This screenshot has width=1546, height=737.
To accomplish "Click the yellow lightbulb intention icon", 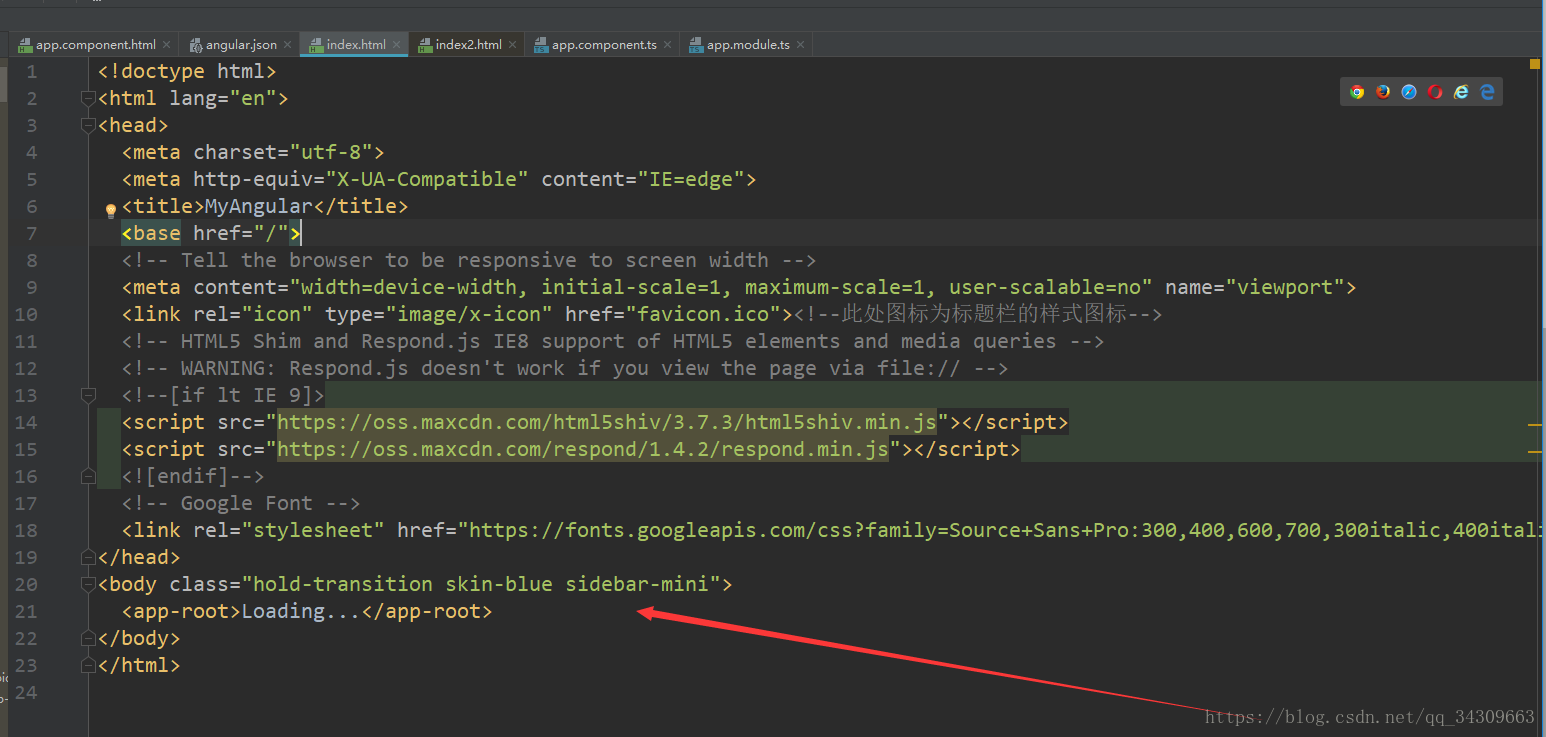I will coord(111,210).
